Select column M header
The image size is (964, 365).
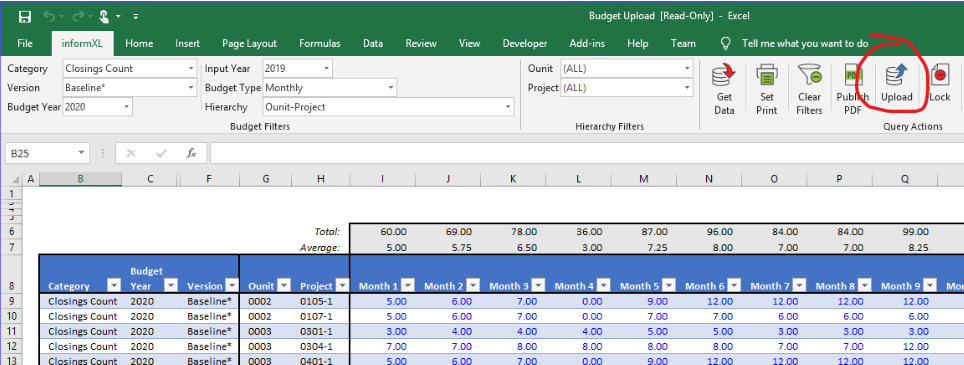coord(644,179)
